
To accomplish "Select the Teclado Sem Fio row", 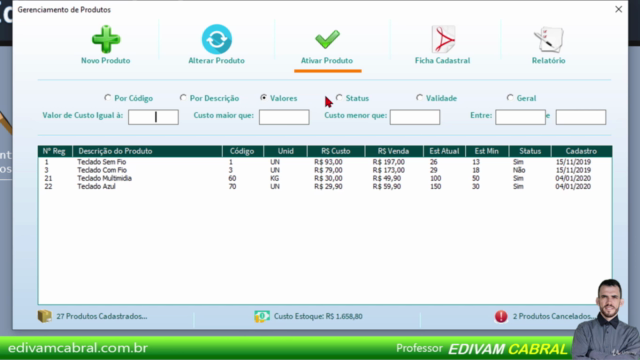I will 325,162.
